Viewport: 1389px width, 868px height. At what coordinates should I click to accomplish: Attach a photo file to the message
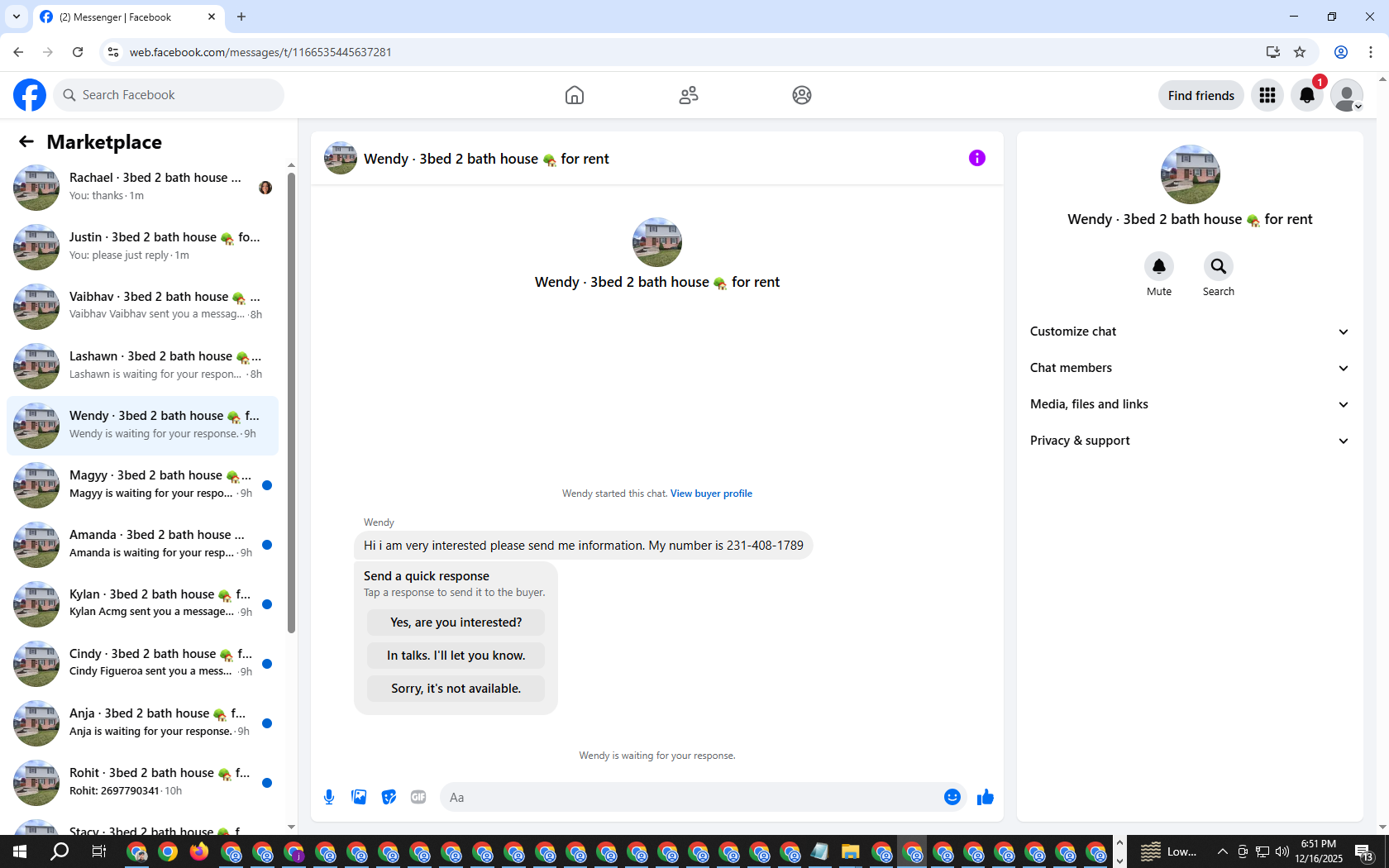(x=359, y=797)
